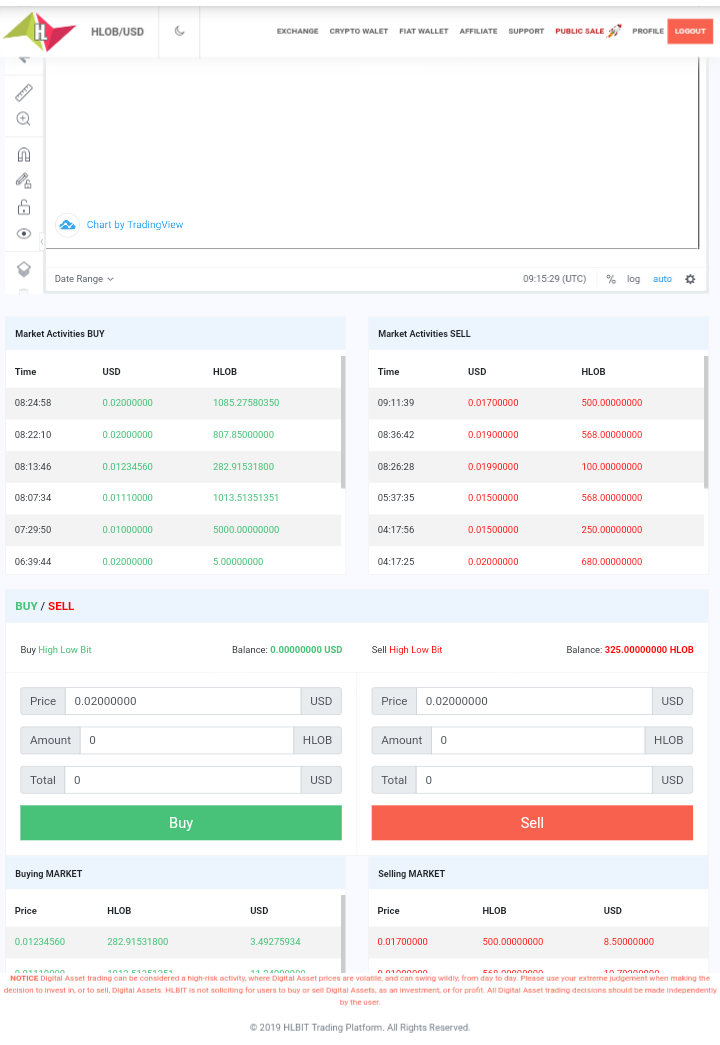Click the 325.00000000 HLOB balance
Image resolution: width=720 pixels, height=1045 pixels.
[x=649, y=650]
